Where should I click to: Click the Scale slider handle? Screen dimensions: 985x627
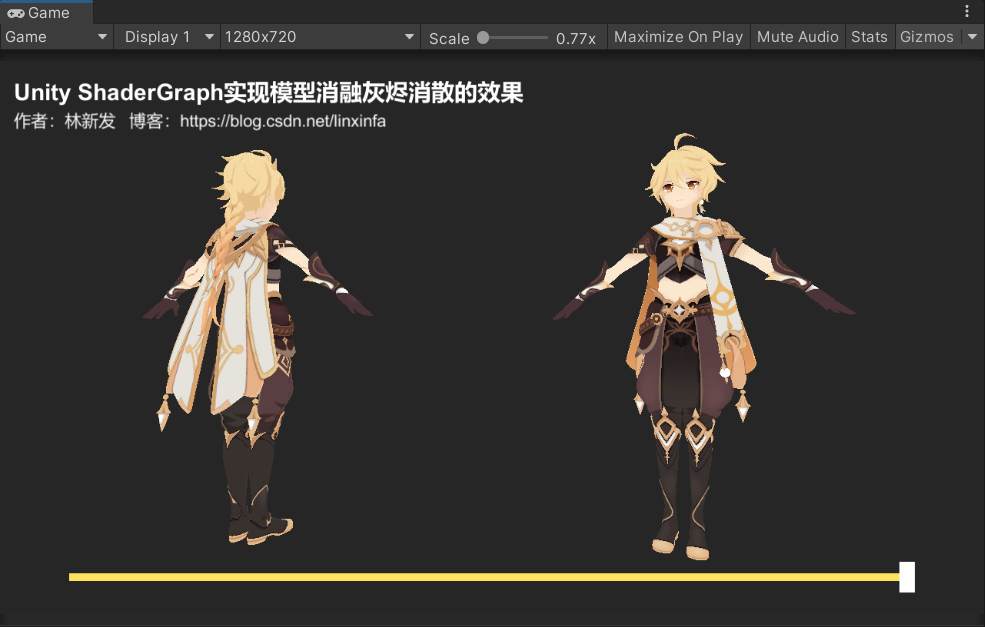[x=483, y=38]
